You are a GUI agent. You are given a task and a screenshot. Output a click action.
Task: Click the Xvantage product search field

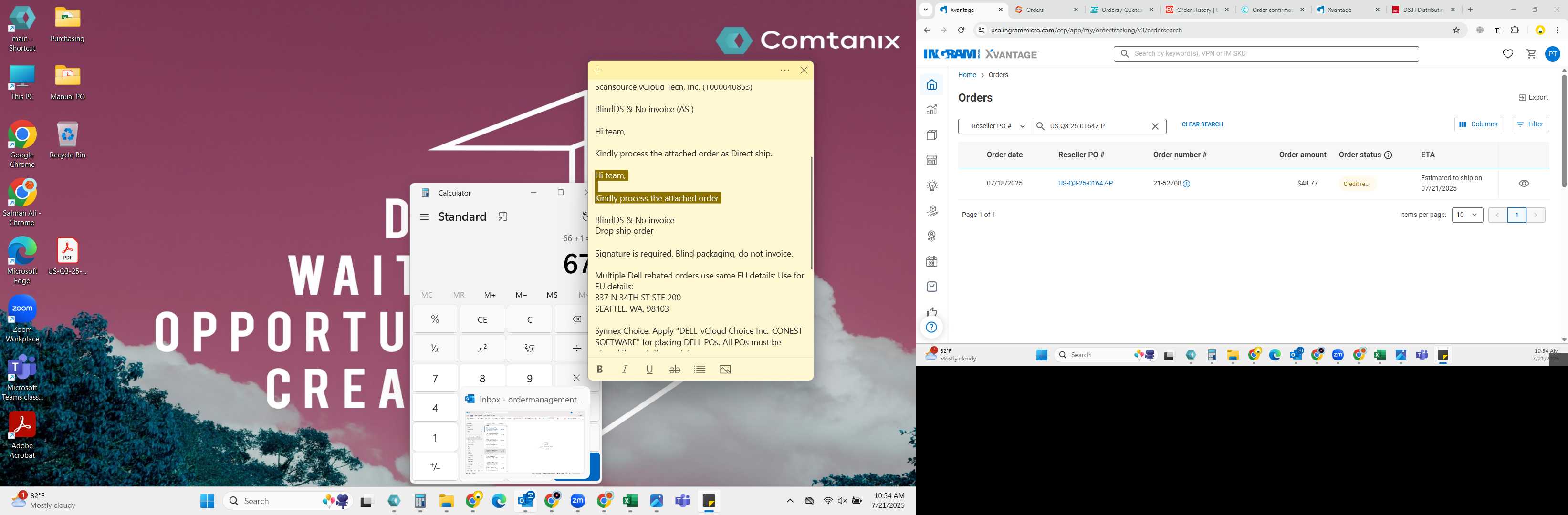(1266, 54)
